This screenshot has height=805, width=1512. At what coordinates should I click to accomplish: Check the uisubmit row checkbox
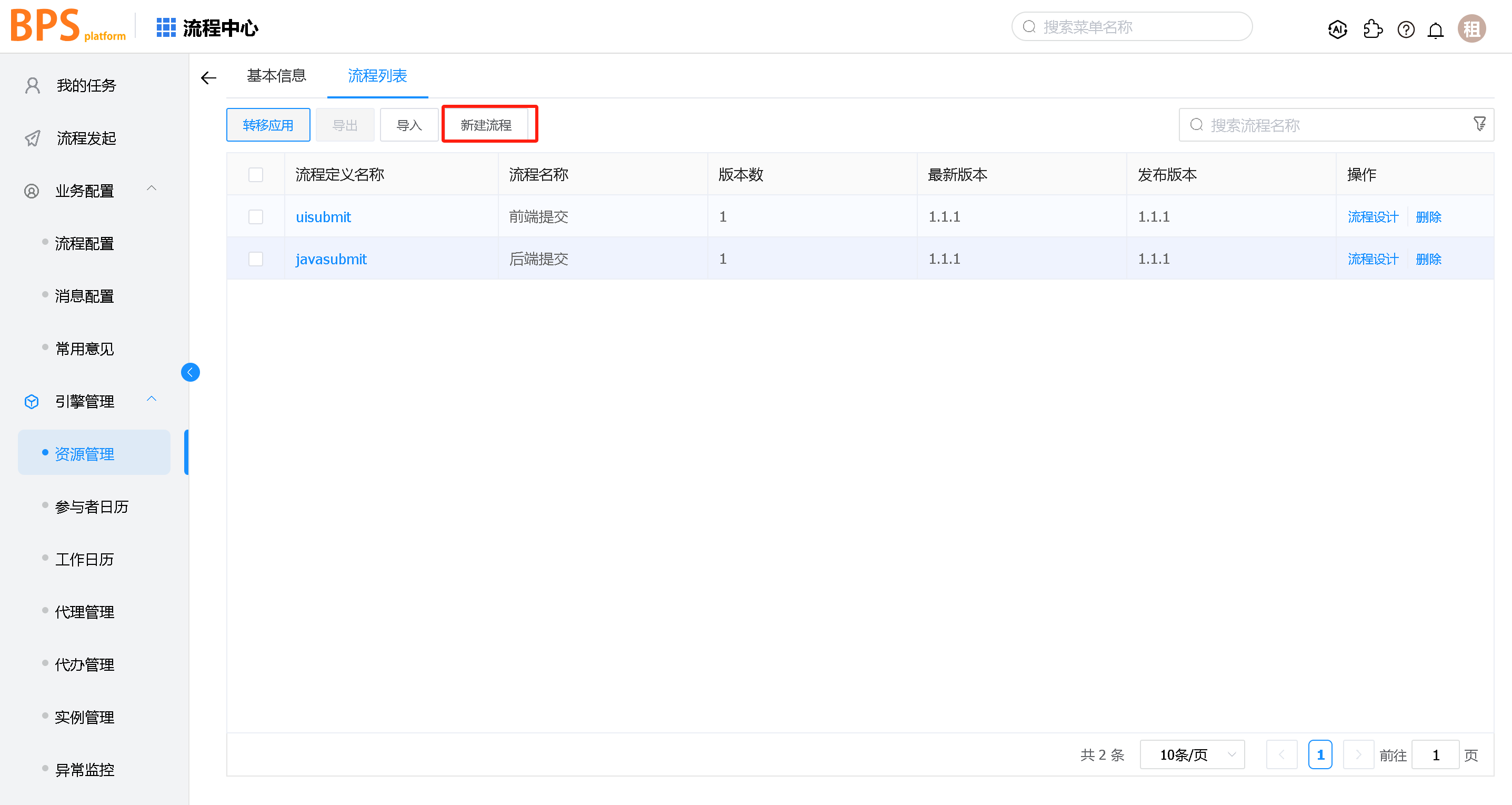(x=256, y=217)
